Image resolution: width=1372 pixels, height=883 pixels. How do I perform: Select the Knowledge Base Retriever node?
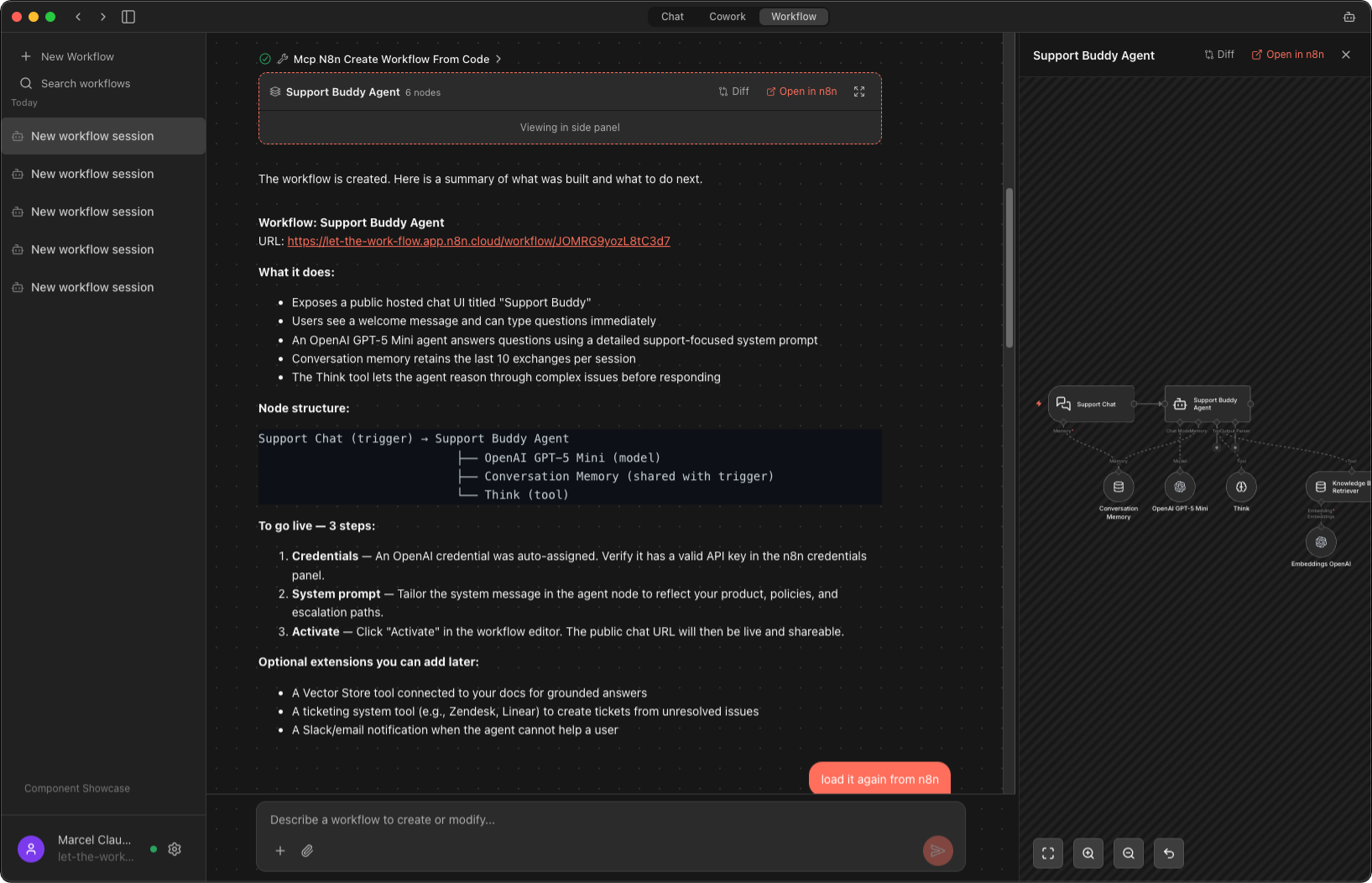[x=1338, y=487]
